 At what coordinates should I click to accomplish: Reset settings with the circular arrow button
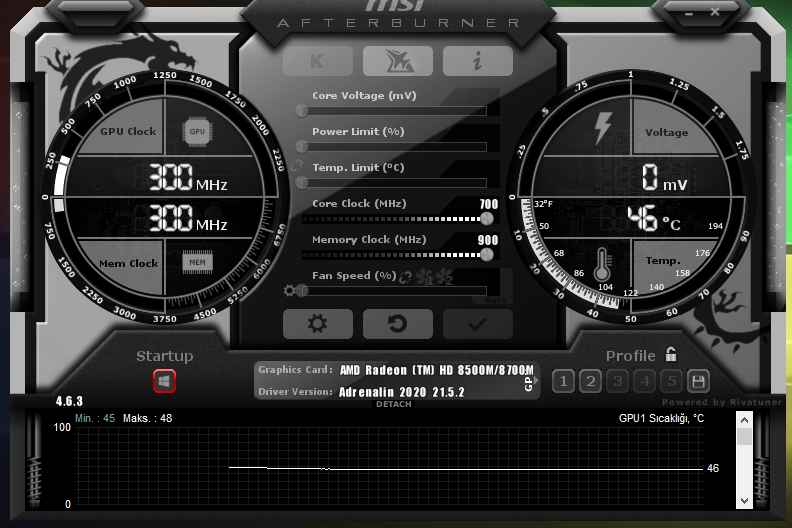tap(398, 324)
